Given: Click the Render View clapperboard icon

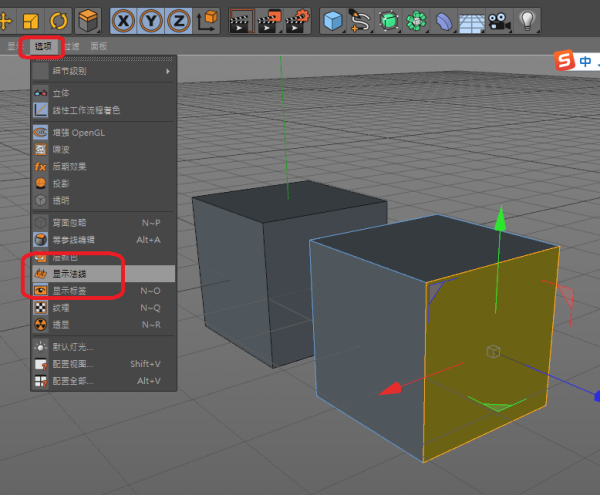Looking at the screenshot, I should pyautogui.click(x=240, y=19).
